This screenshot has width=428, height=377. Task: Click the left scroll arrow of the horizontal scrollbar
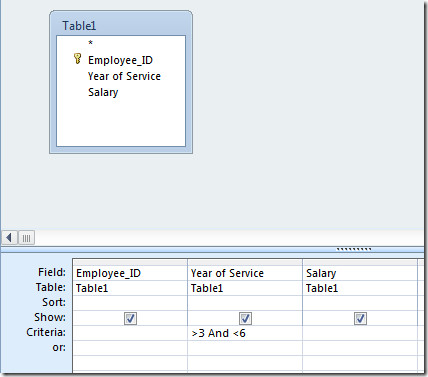[x=9, y=238]
